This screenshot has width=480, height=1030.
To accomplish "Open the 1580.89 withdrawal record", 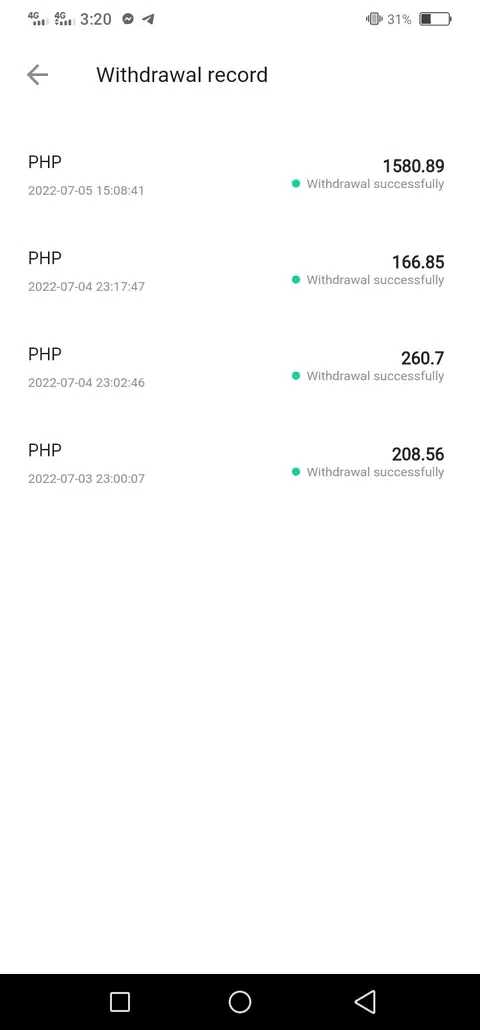I will point(240,175).
